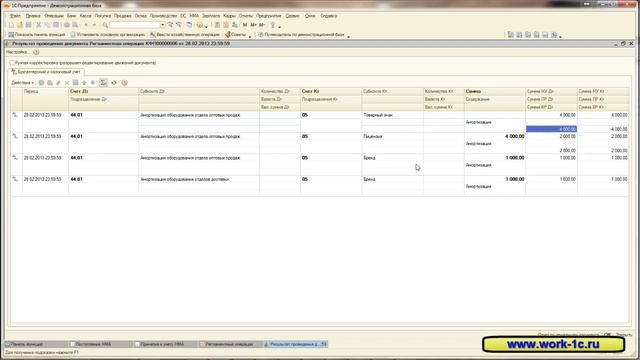Select Бухгалтерский и налоговый учет tab
Viewport: 640px width, 360px height.
click(x=46, y=72)
